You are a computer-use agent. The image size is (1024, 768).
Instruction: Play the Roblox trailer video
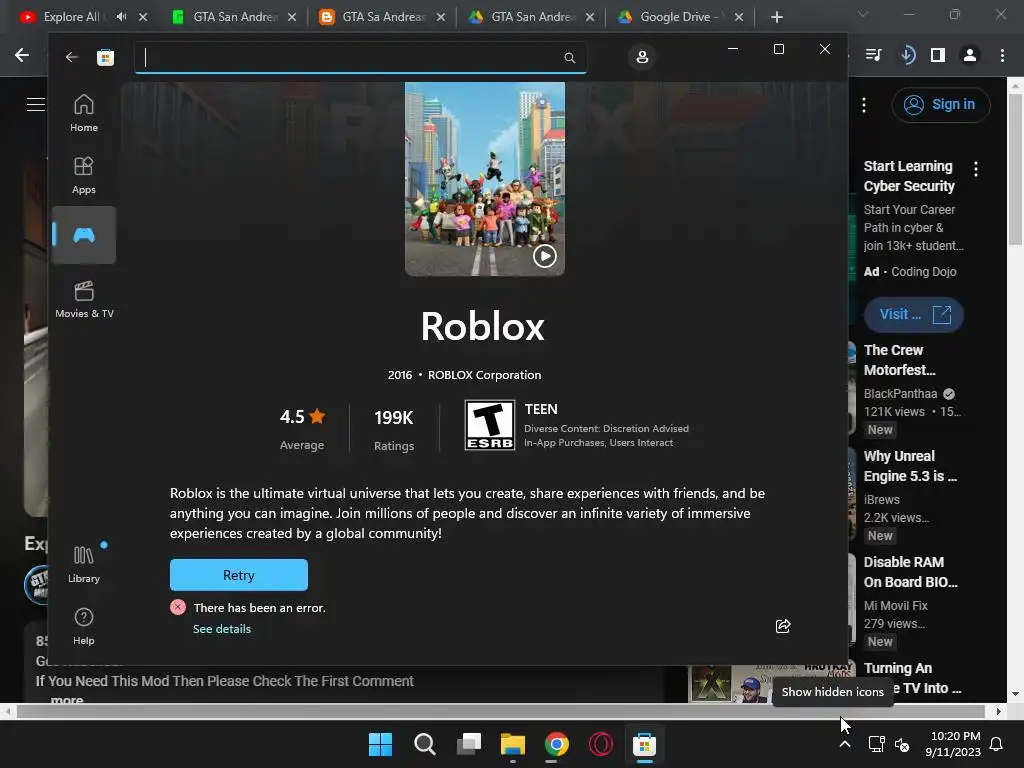pos(545,256)
